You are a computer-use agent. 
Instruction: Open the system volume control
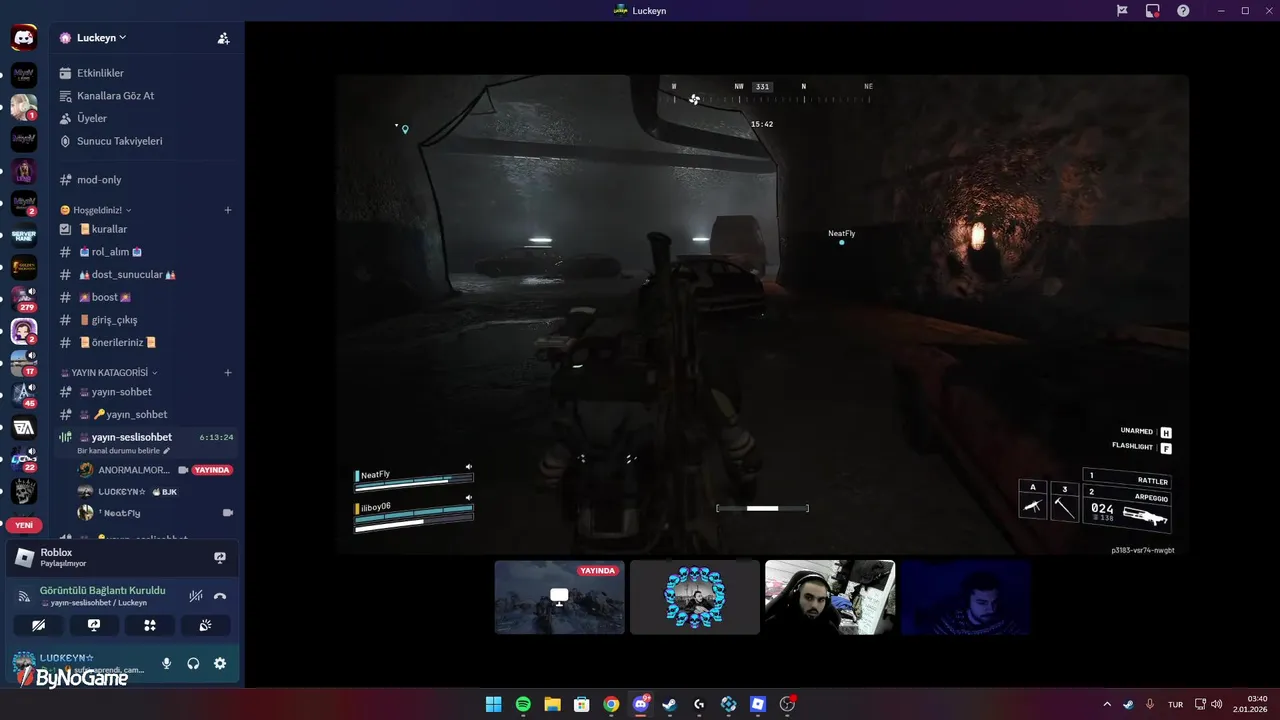1217,704
